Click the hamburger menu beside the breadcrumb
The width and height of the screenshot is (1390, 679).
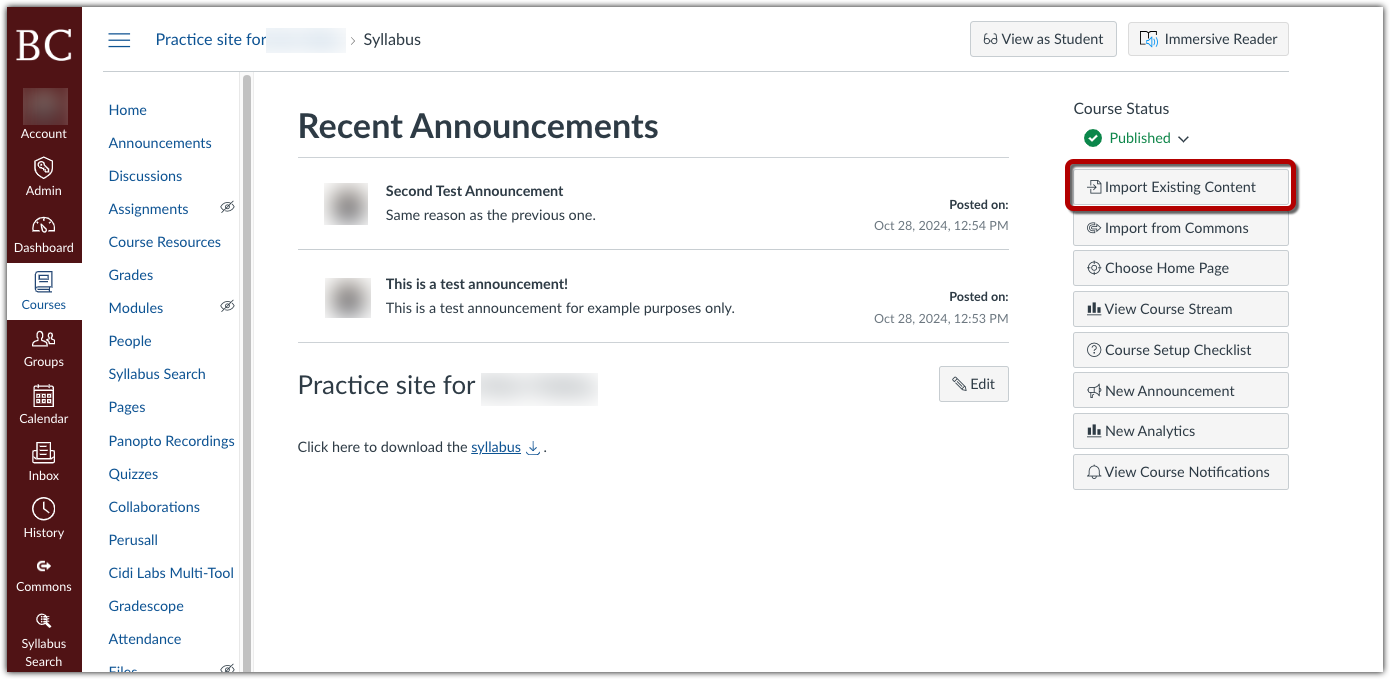[119, 40]
